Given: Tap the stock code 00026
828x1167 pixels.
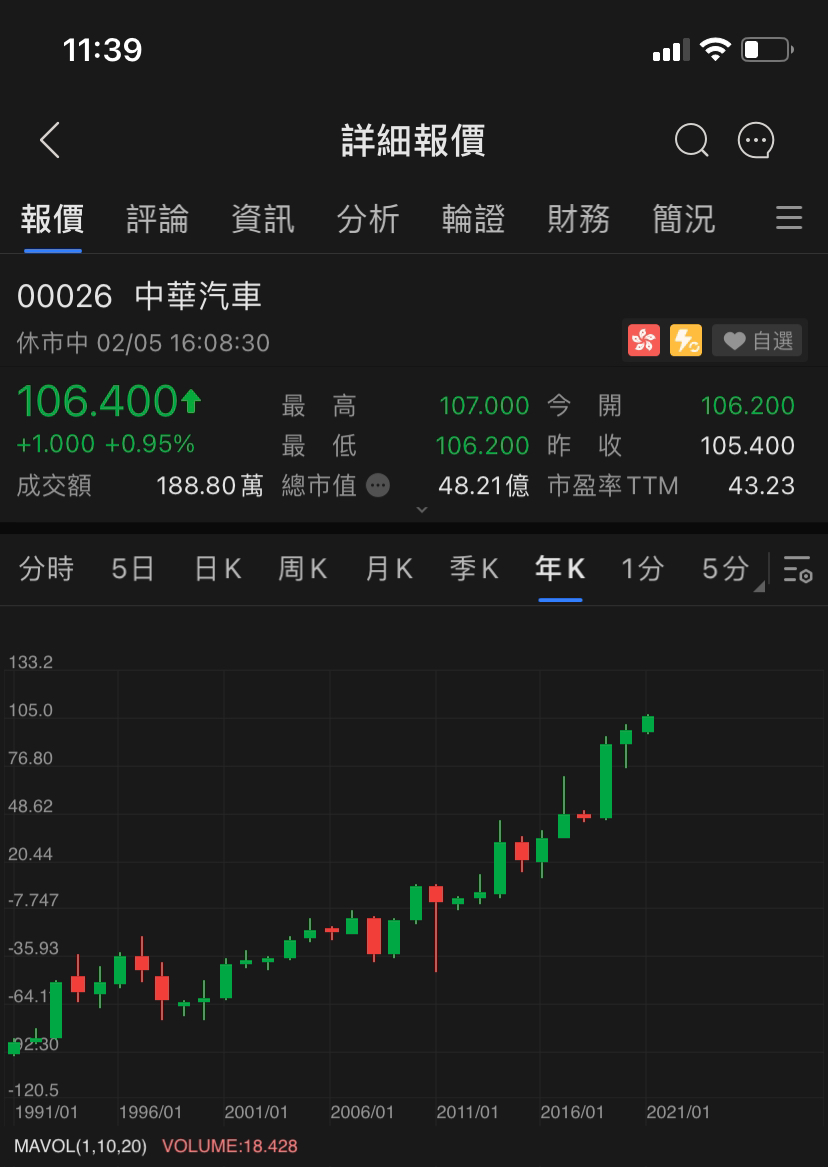Looking at the screenshot, I should (65, 297).
